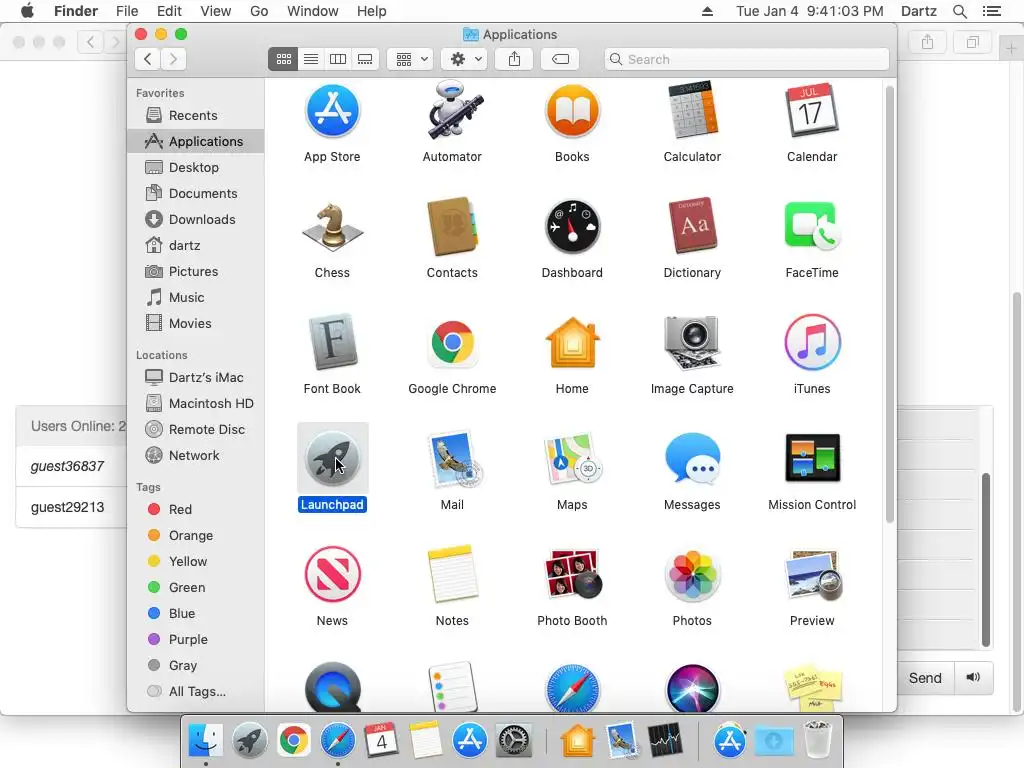Select the Maps app icon
The image size is (1024, 768).
point(572,459)
